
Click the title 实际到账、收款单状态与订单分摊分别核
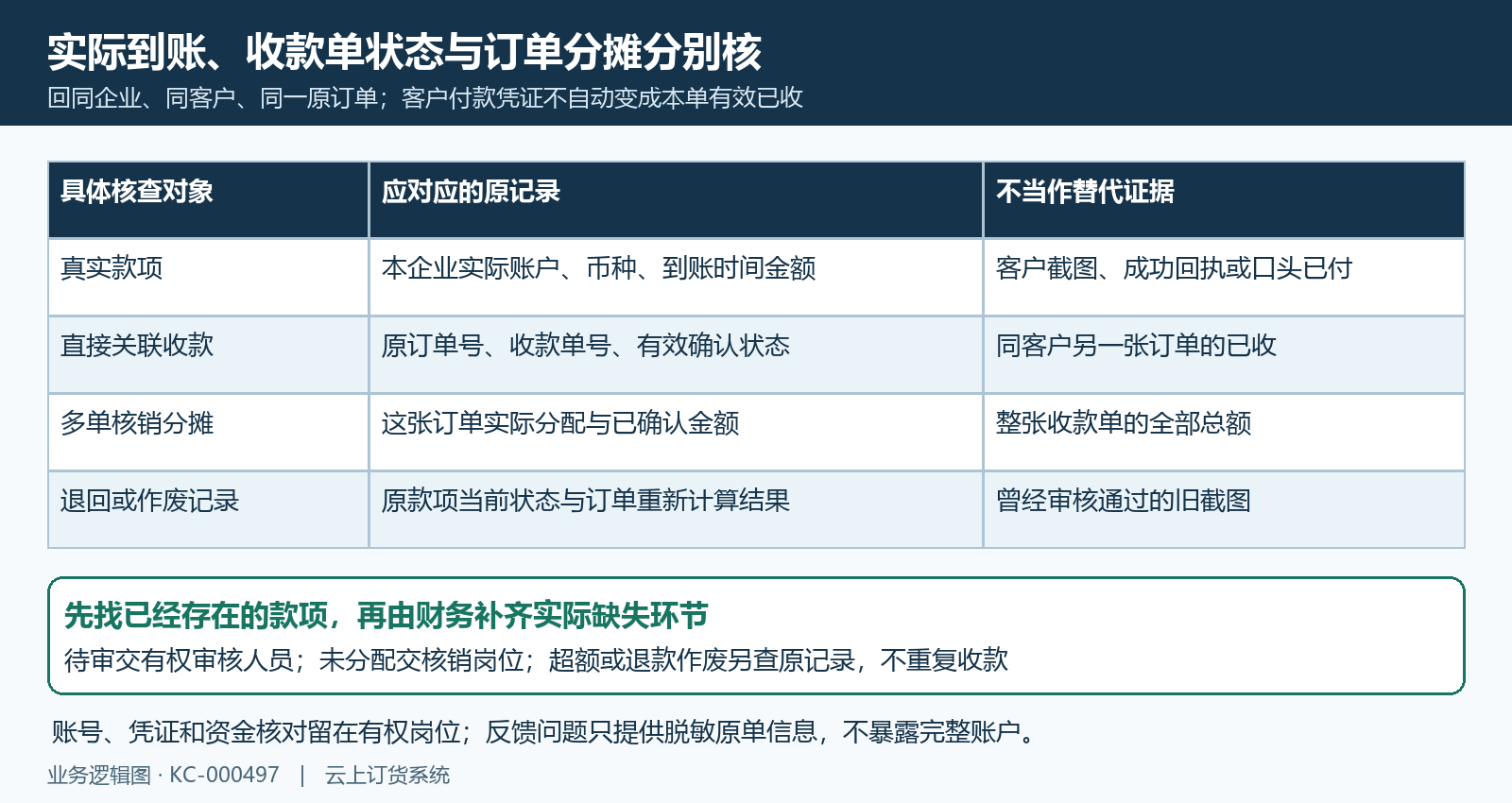coord(404,52)
